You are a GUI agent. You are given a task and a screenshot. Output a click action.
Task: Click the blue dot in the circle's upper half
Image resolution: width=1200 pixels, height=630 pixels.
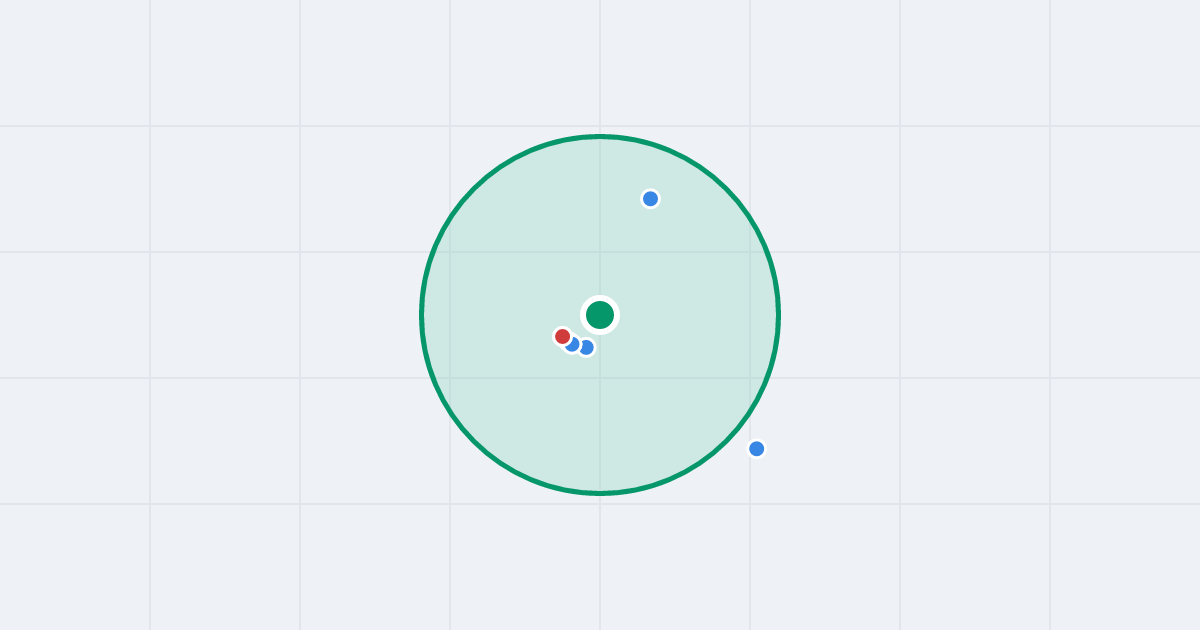click(650, 199)
